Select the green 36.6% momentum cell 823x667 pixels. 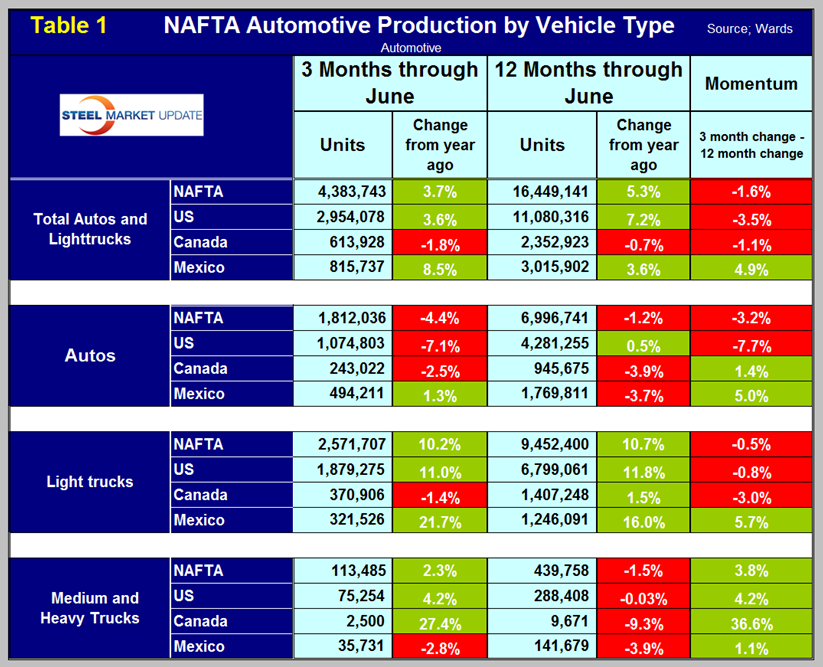pyautogui.click(x=751, y=621)
